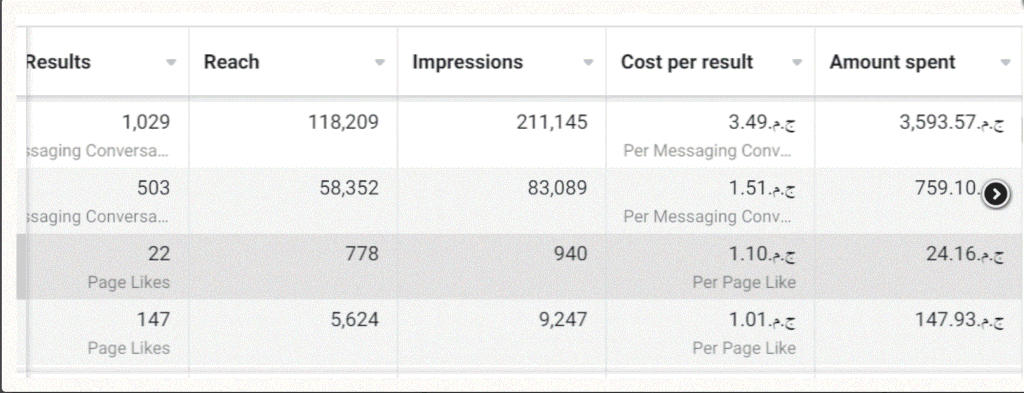Click the 58,352 reach value
1024x393 pixels.
coord(349,188)
